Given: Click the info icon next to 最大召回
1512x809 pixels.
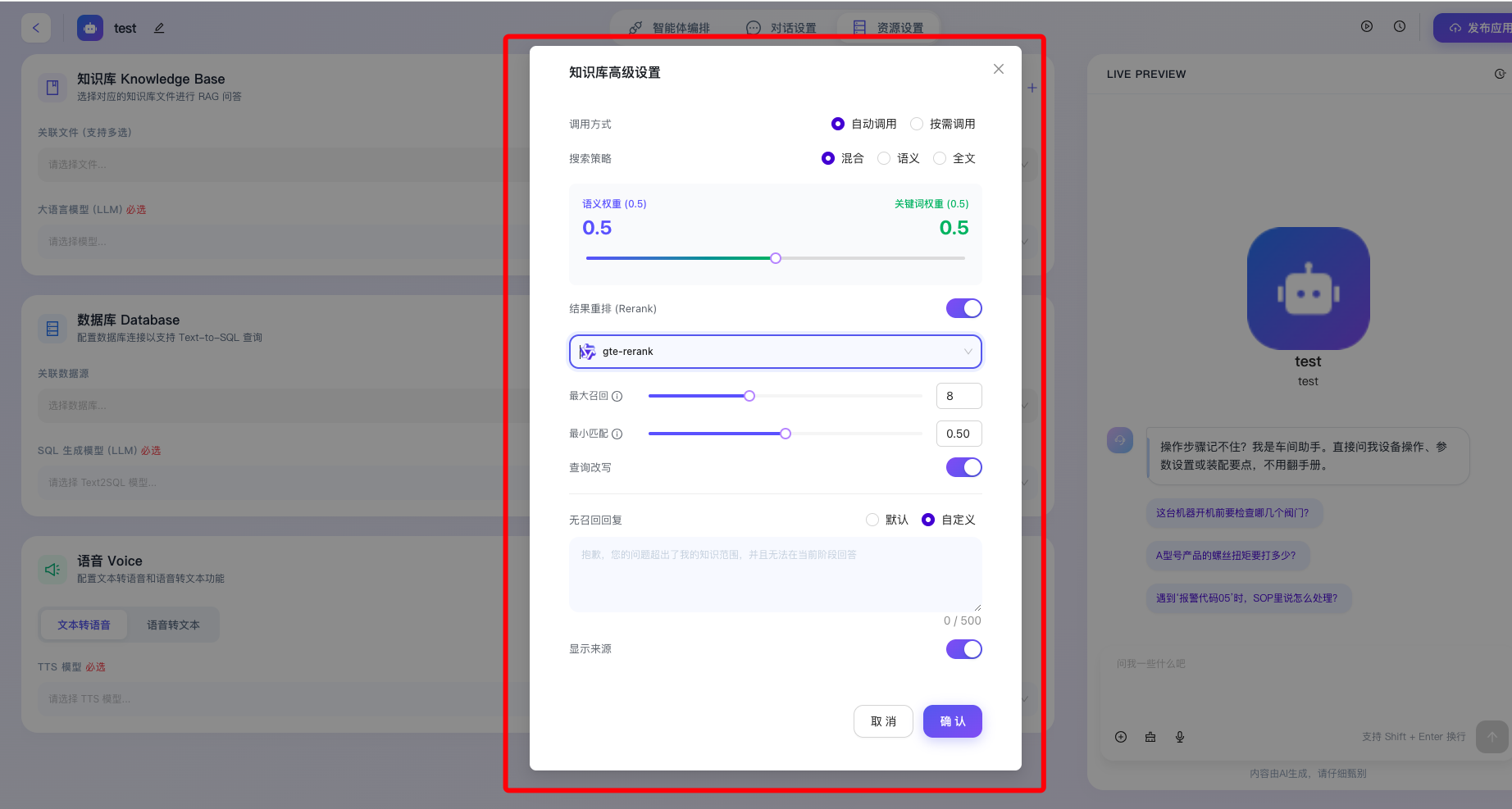Looking at the screenshot, I should pyautogui.click(x=617, y=397).
